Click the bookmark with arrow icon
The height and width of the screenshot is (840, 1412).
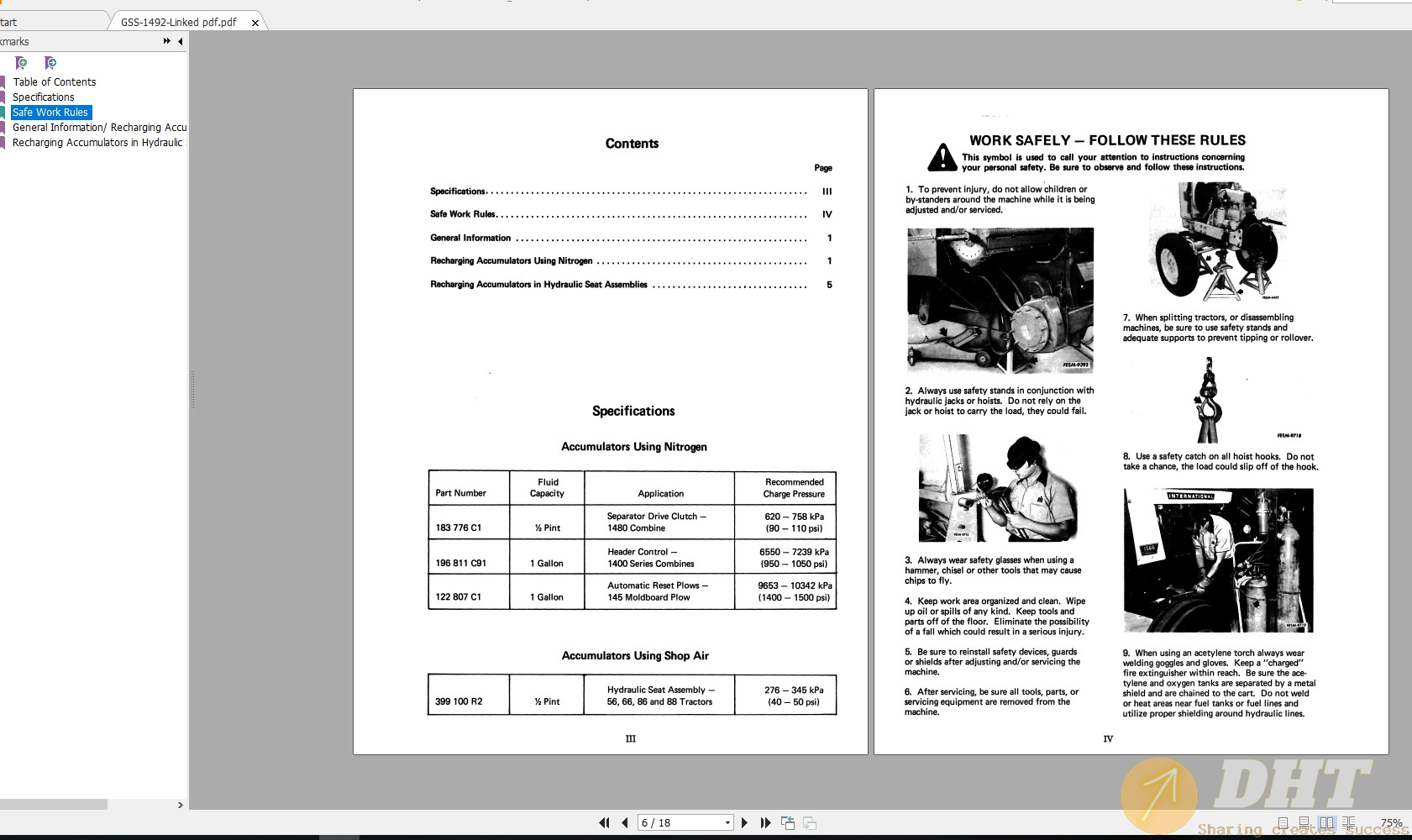[x=50, y=63]
